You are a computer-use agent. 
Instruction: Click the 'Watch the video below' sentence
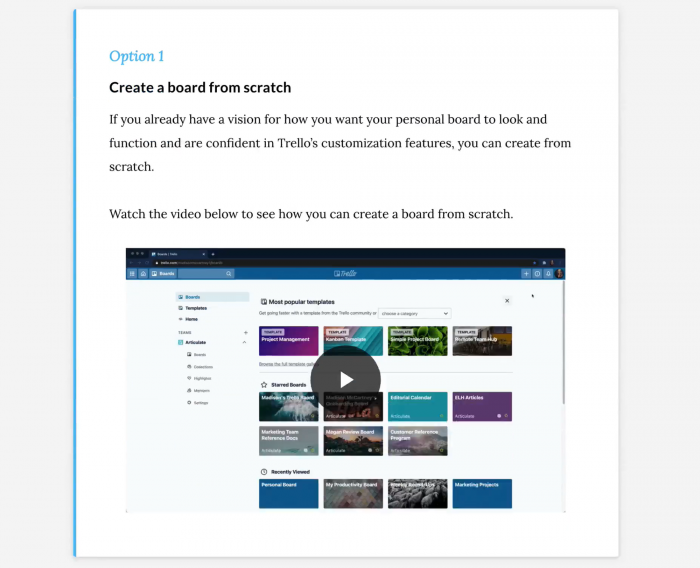[311, 214]
